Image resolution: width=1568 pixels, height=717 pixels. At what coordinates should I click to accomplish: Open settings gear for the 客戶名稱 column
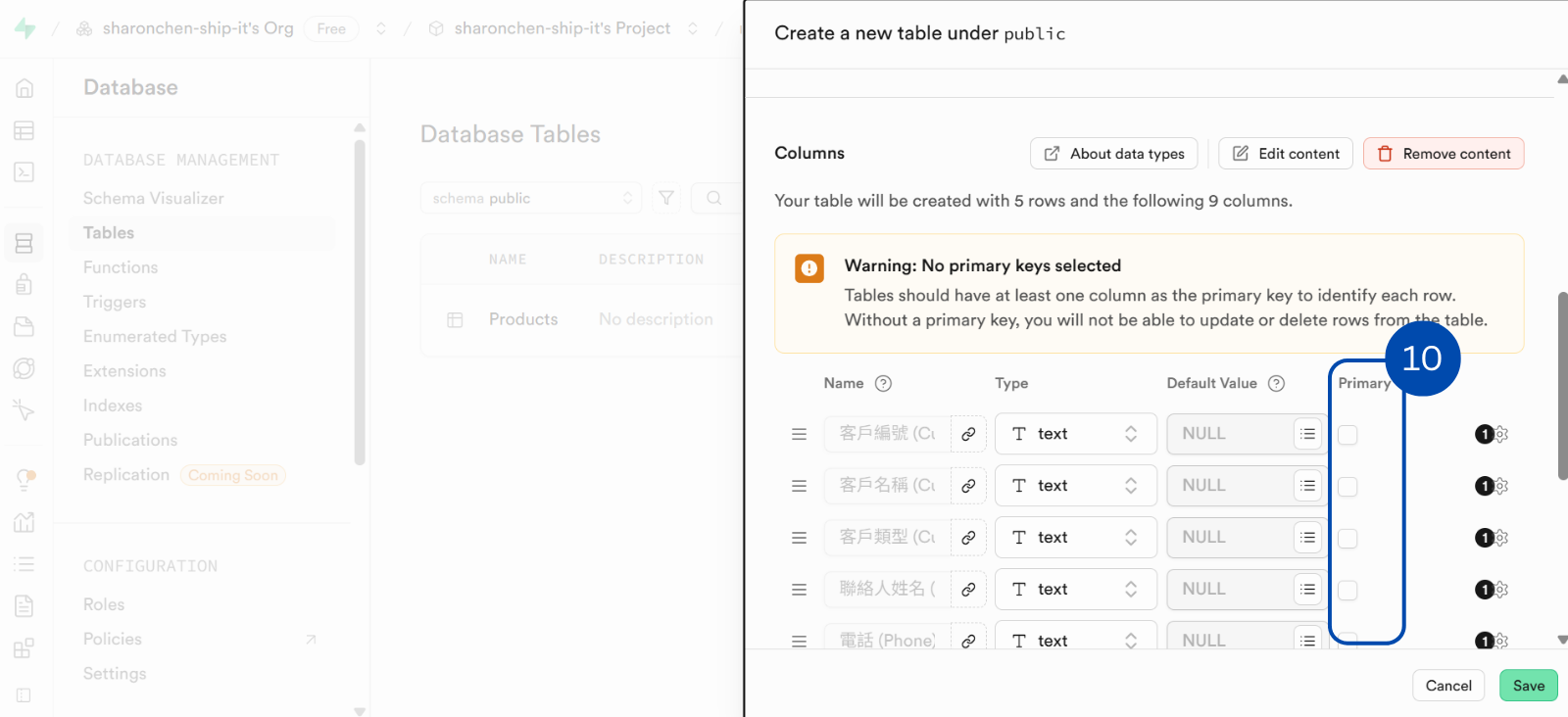click(x=1500, y=486)
